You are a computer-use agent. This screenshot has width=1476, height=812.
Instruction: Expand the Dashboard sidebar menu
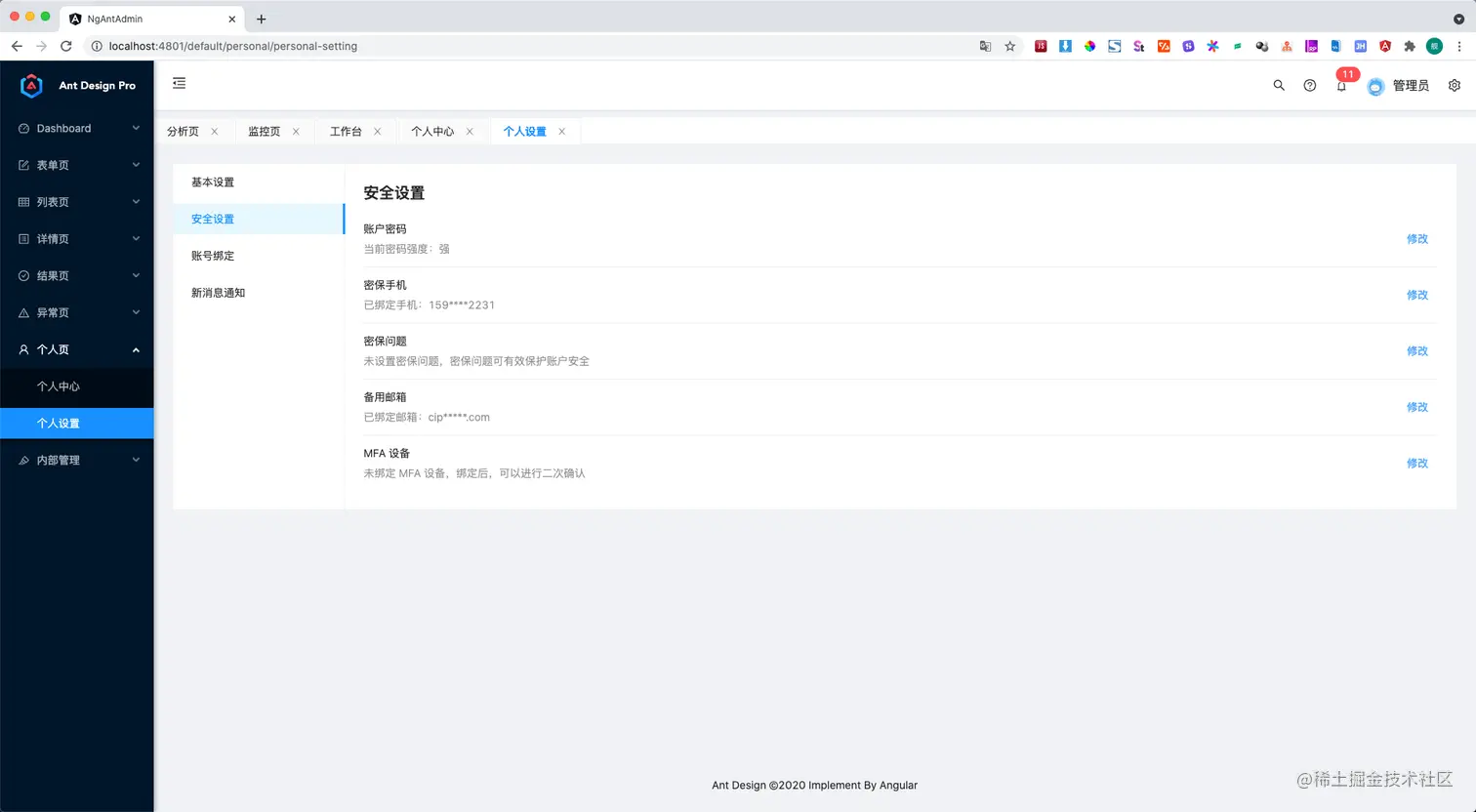77,129
